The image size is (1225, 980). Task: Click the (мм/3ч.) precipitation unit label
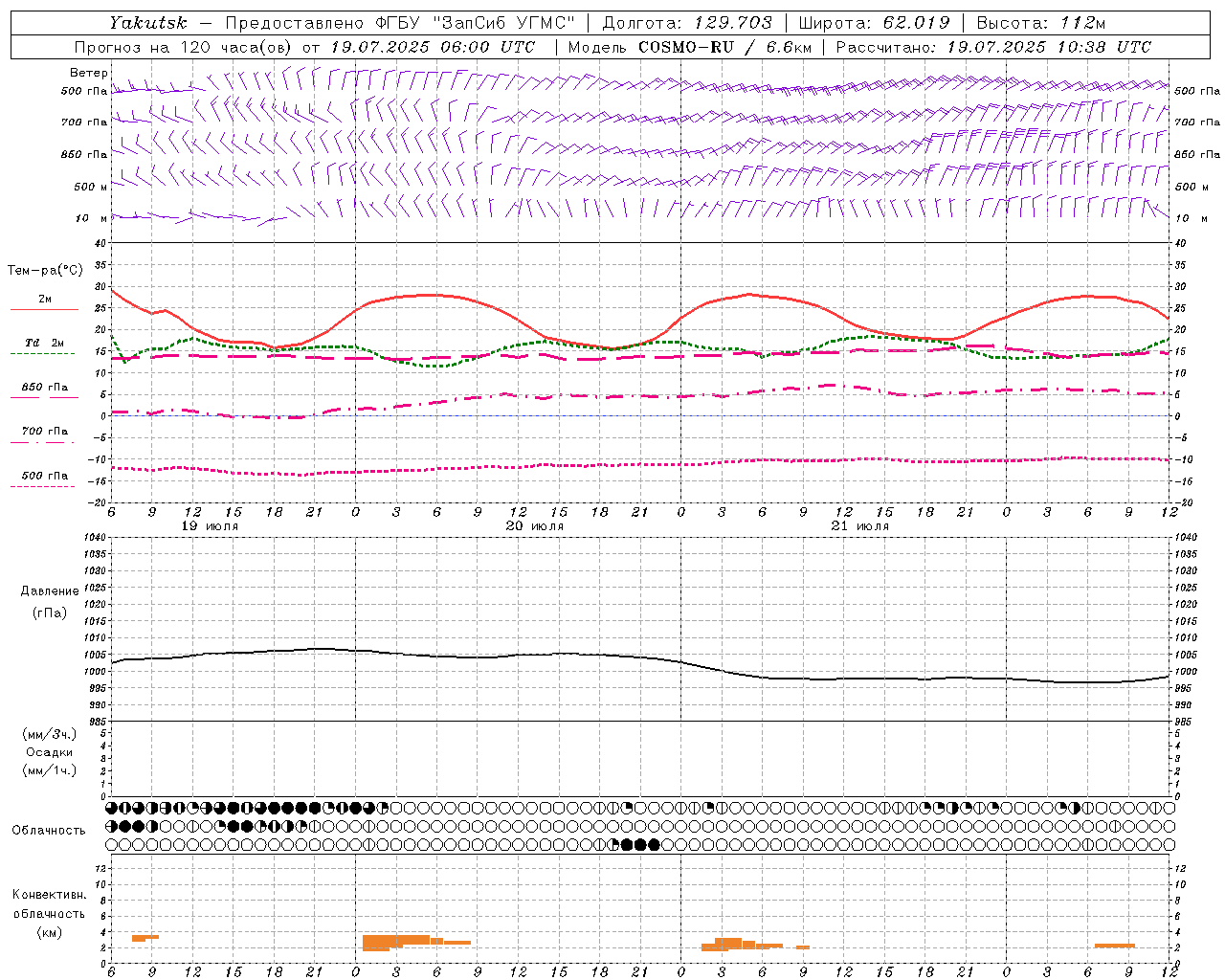50,734
